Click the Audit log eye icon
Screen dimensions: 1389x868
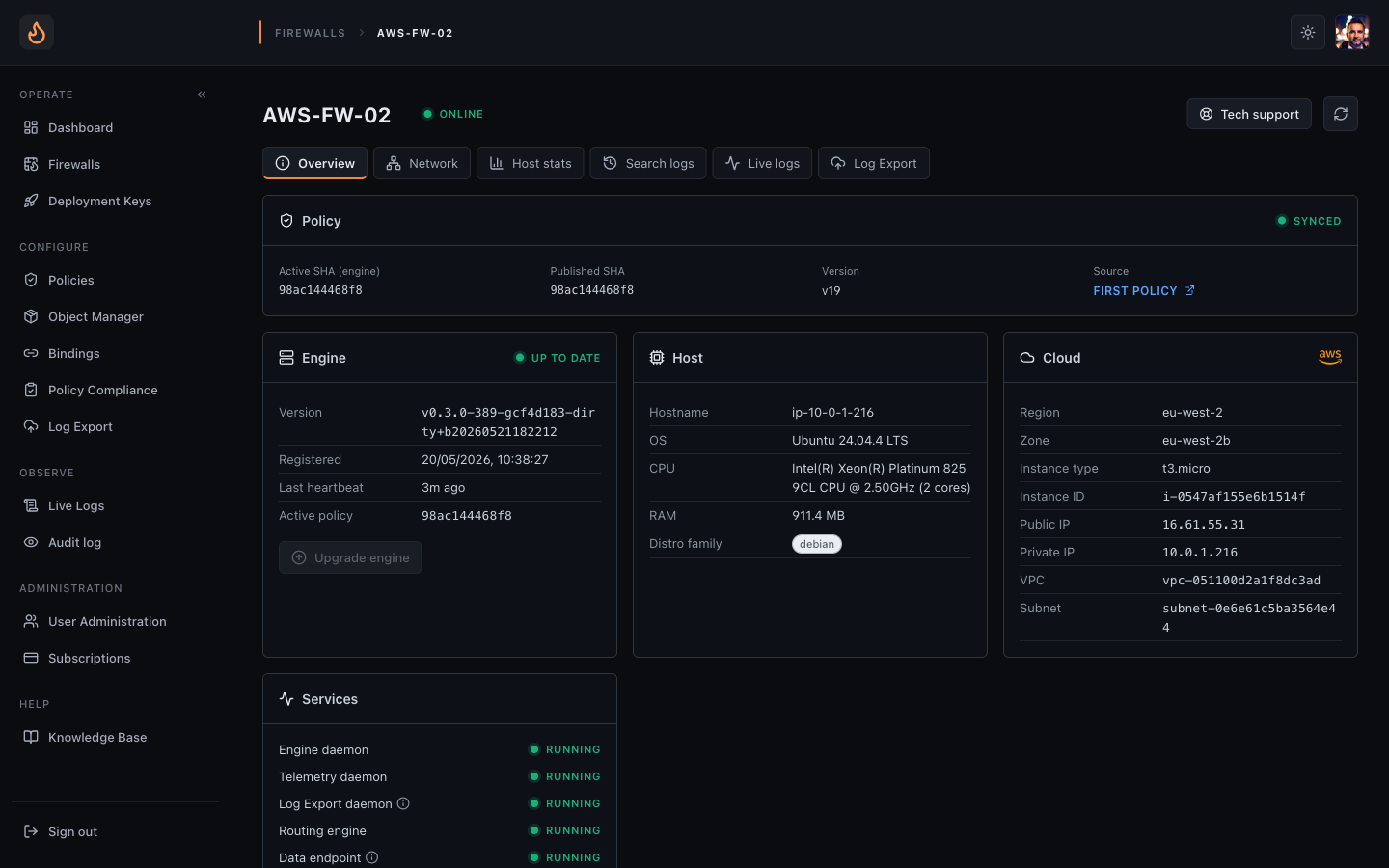31,542
